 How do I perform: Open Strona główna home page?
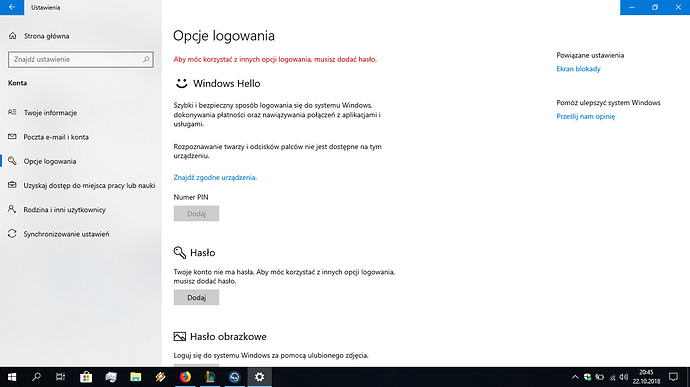tap(39, 36)
